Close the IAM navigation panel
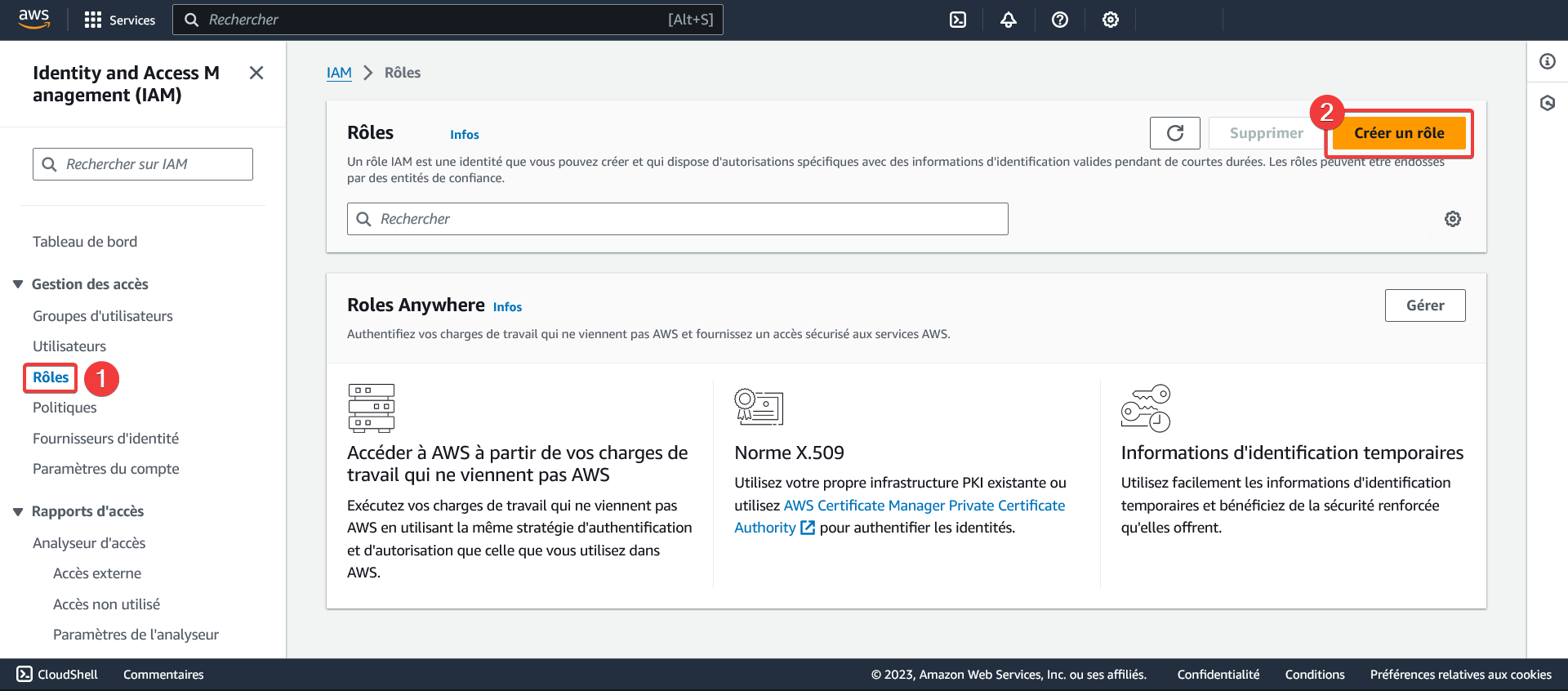Screen dimensions: 1568x691 (256, 73)
